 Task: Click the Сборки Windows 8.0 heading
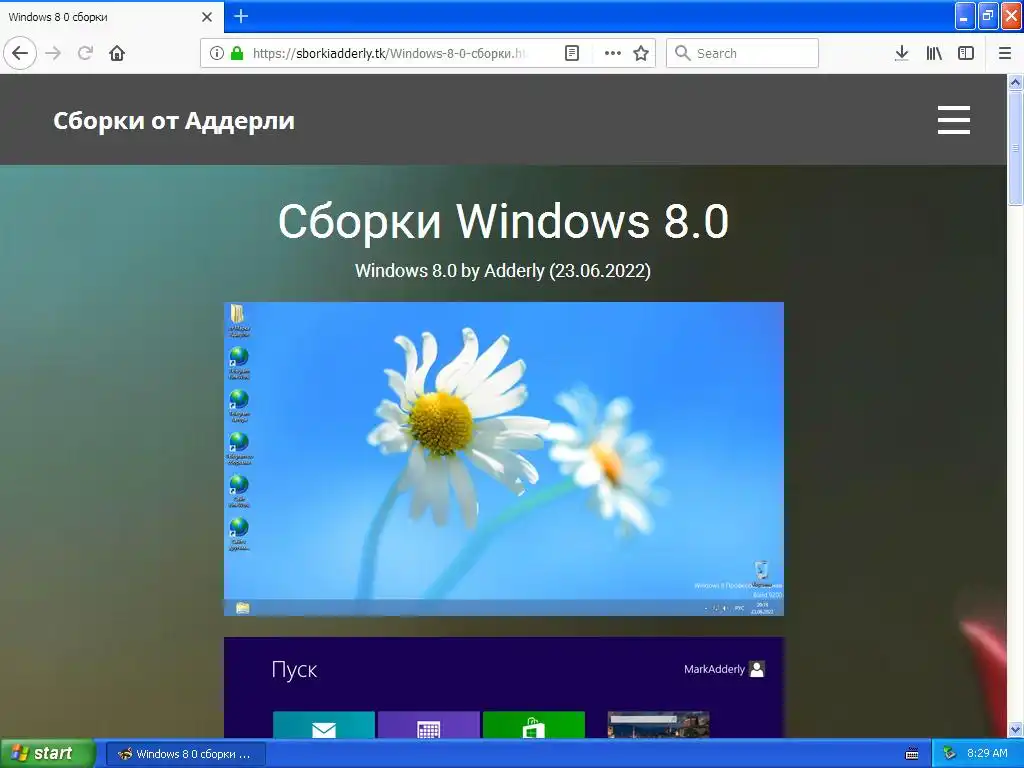pos(503,221)
